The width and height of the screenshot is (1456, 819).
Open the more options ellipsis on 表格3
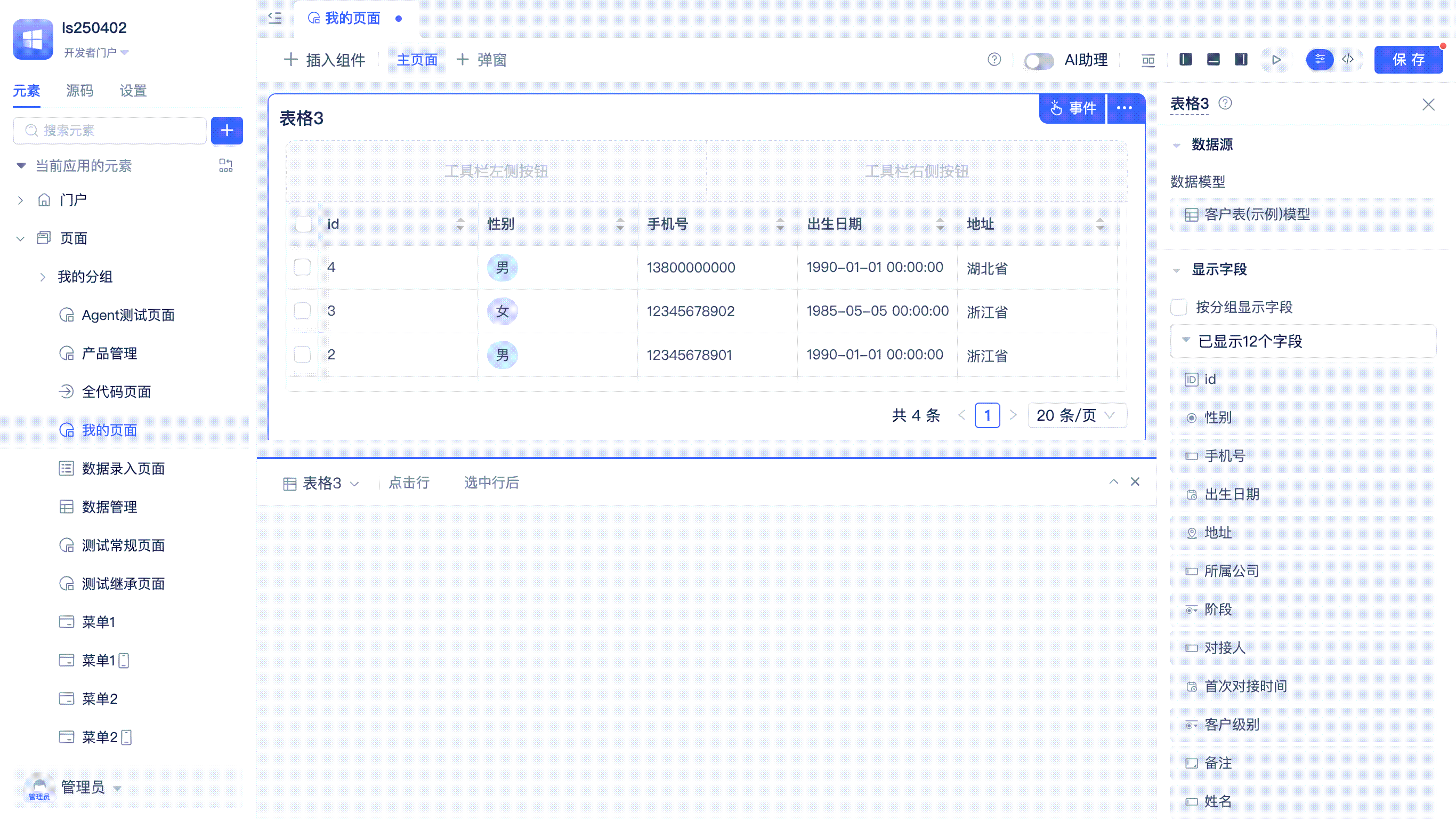tap(1125, 108)
